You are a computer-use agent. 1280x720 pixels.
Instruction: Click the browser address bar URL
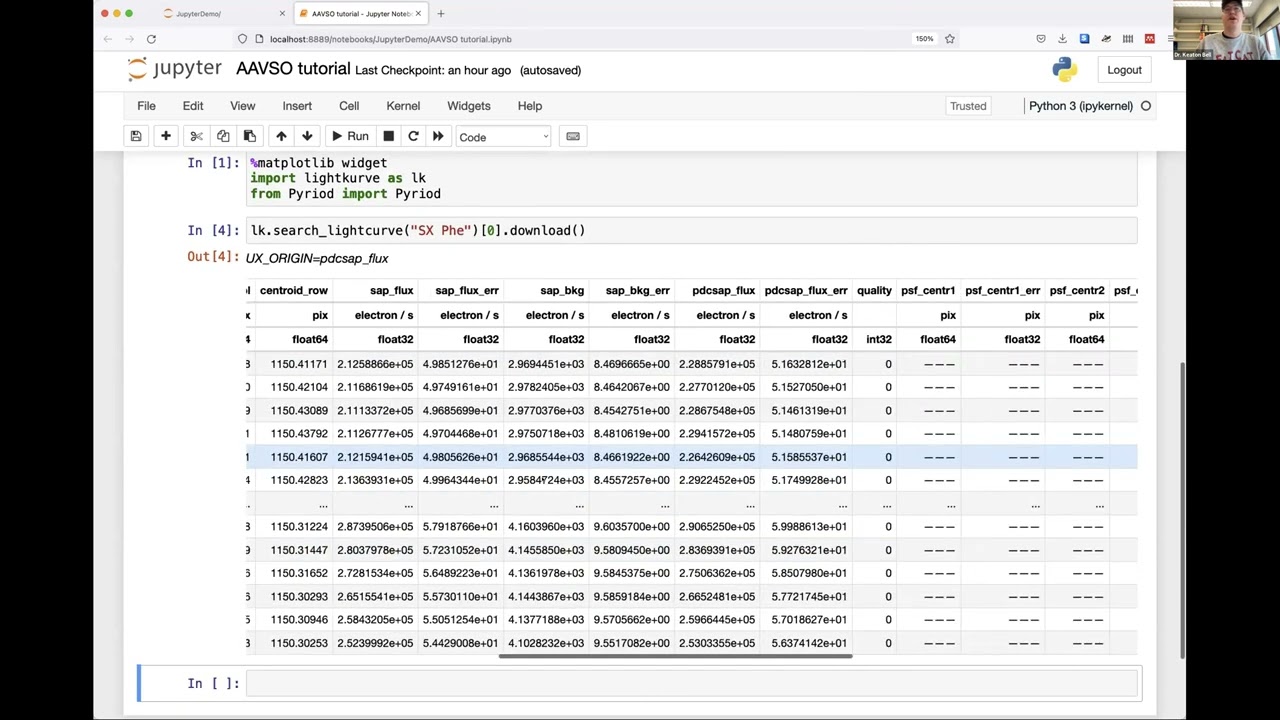tap(390, 39)
